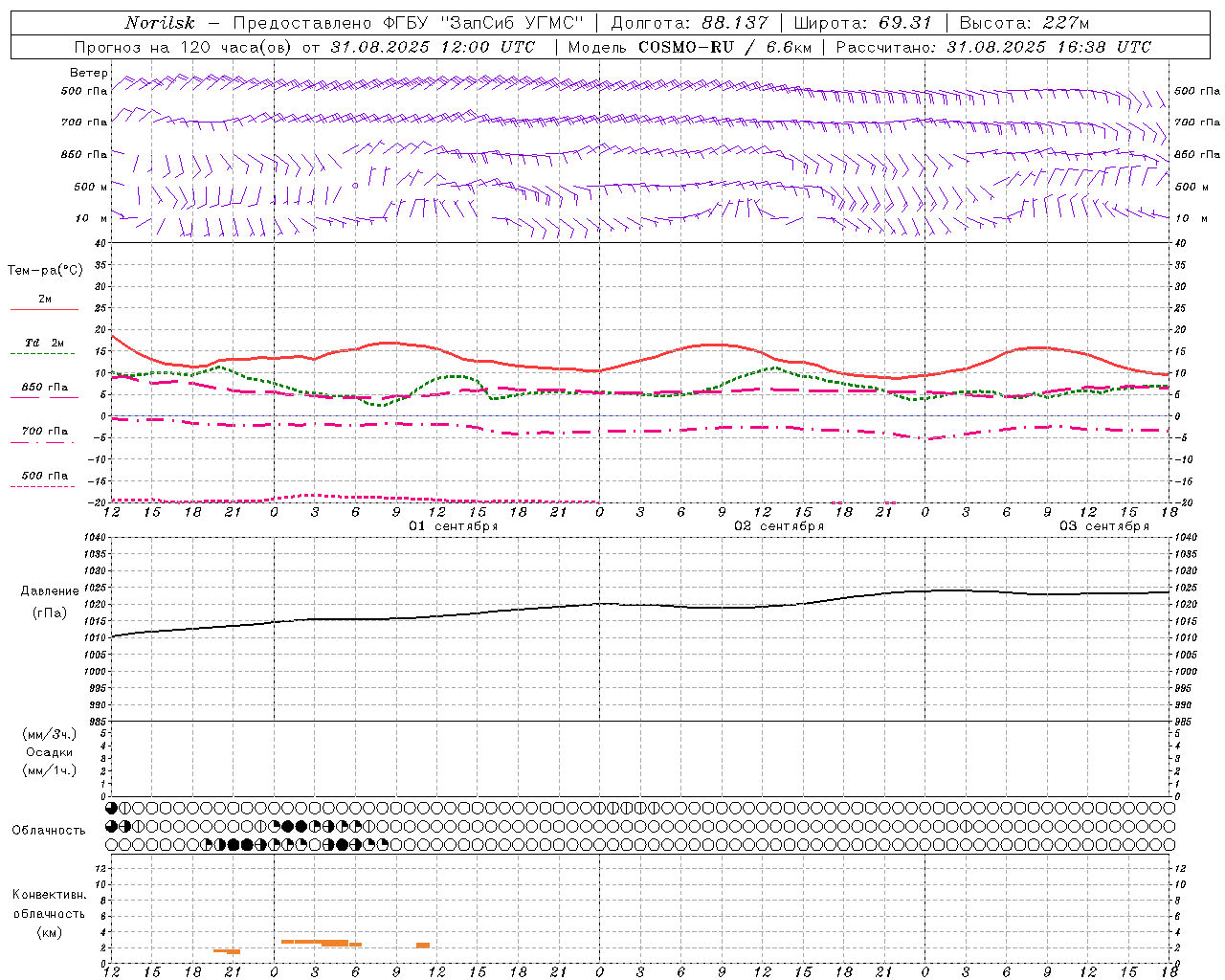Screen dimensions: 1225x980
Task: Click the solid red 2м legend line
Action: [44, 309]
